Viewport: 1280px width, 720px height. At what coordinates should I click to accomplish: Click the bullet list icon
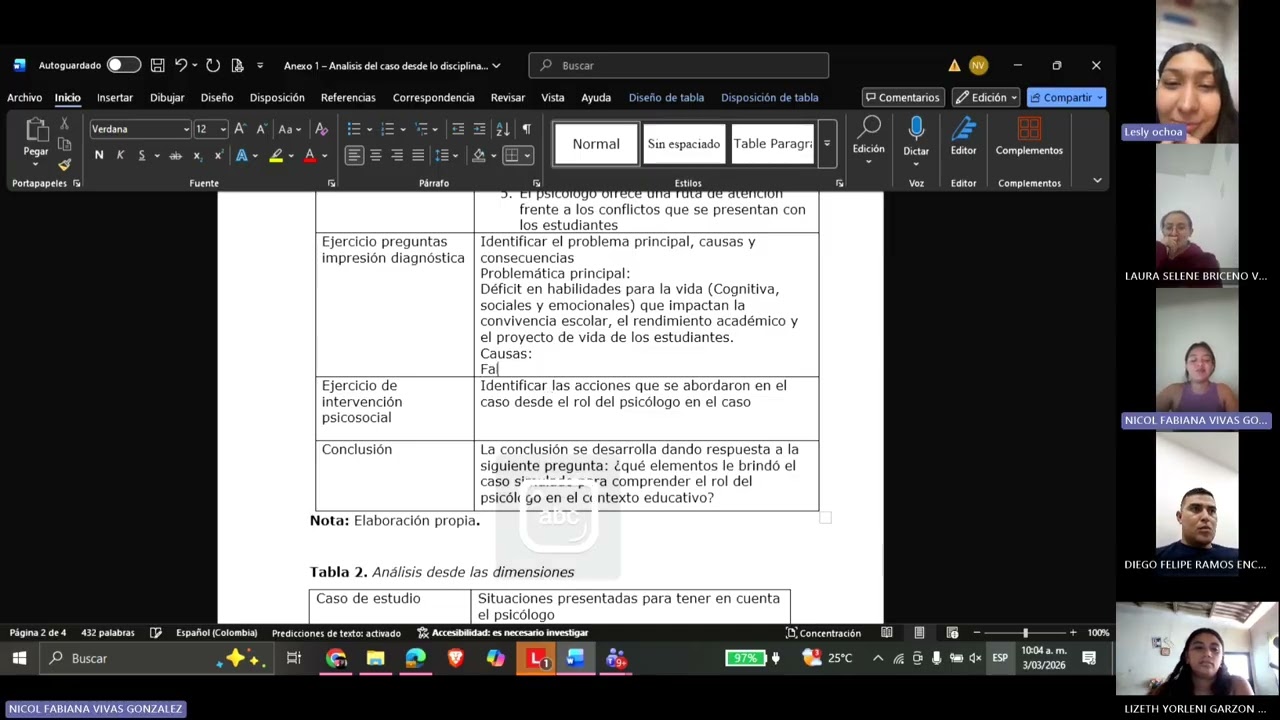click(354, 129)
